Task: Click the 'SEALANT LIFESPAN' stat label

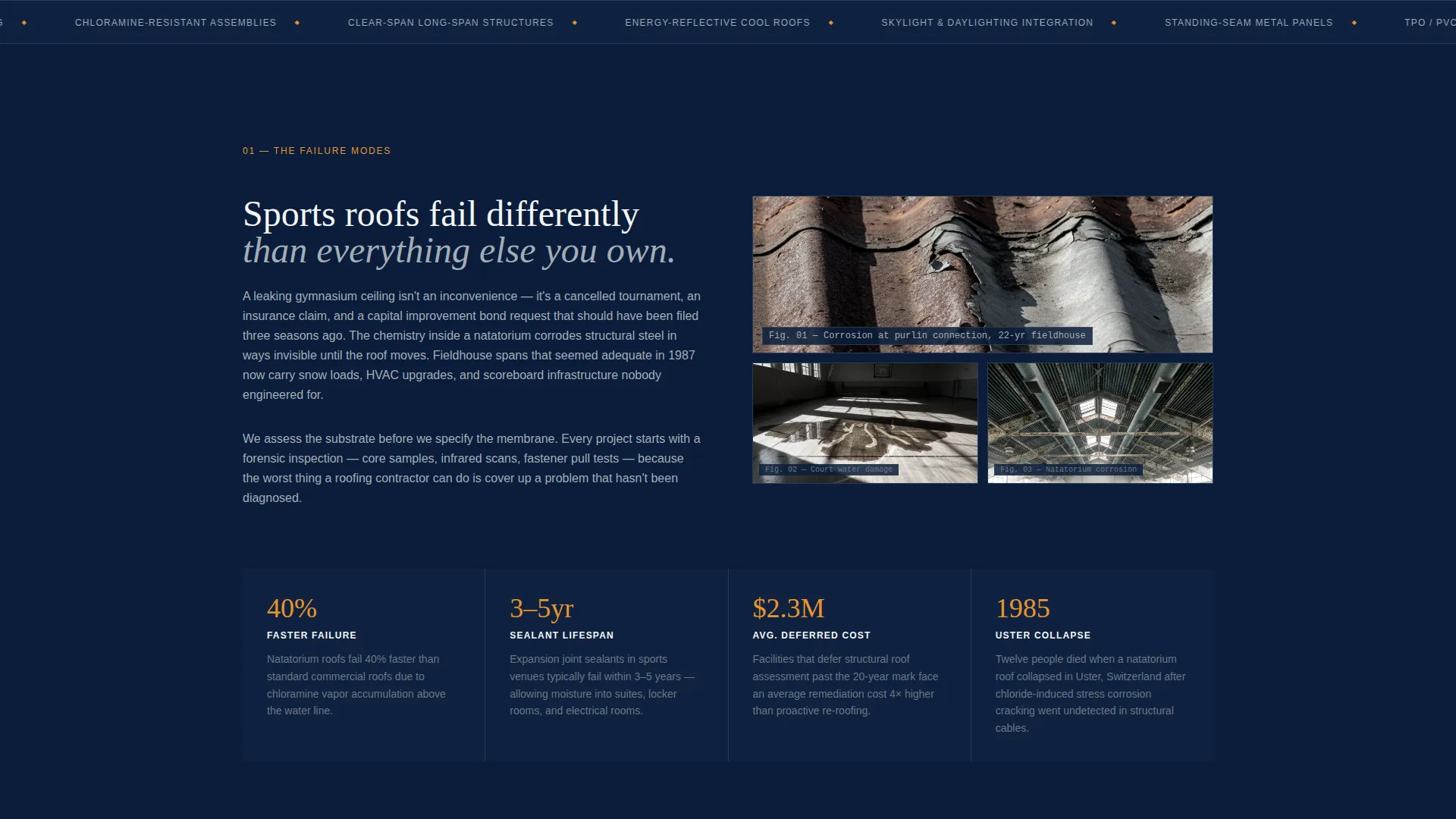Action: click(562, 635)
